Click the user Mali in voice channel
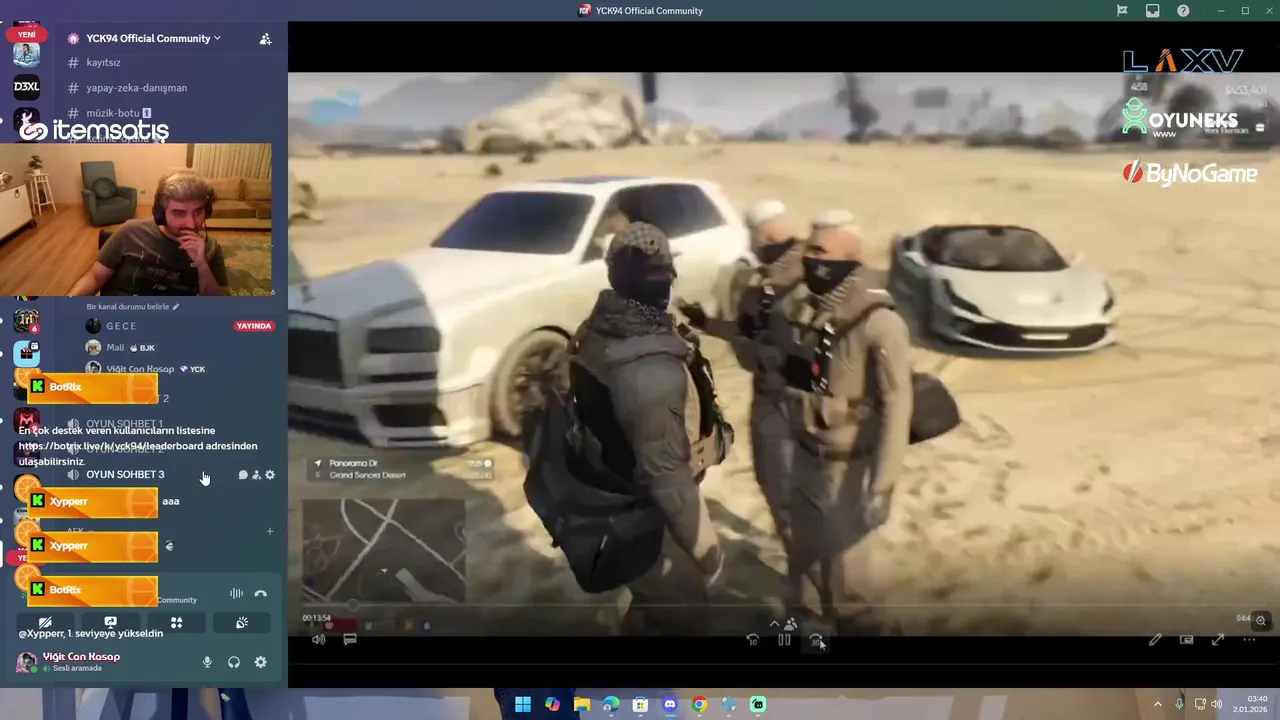This screenshot has height=720, width=1280. coord(115,347)
